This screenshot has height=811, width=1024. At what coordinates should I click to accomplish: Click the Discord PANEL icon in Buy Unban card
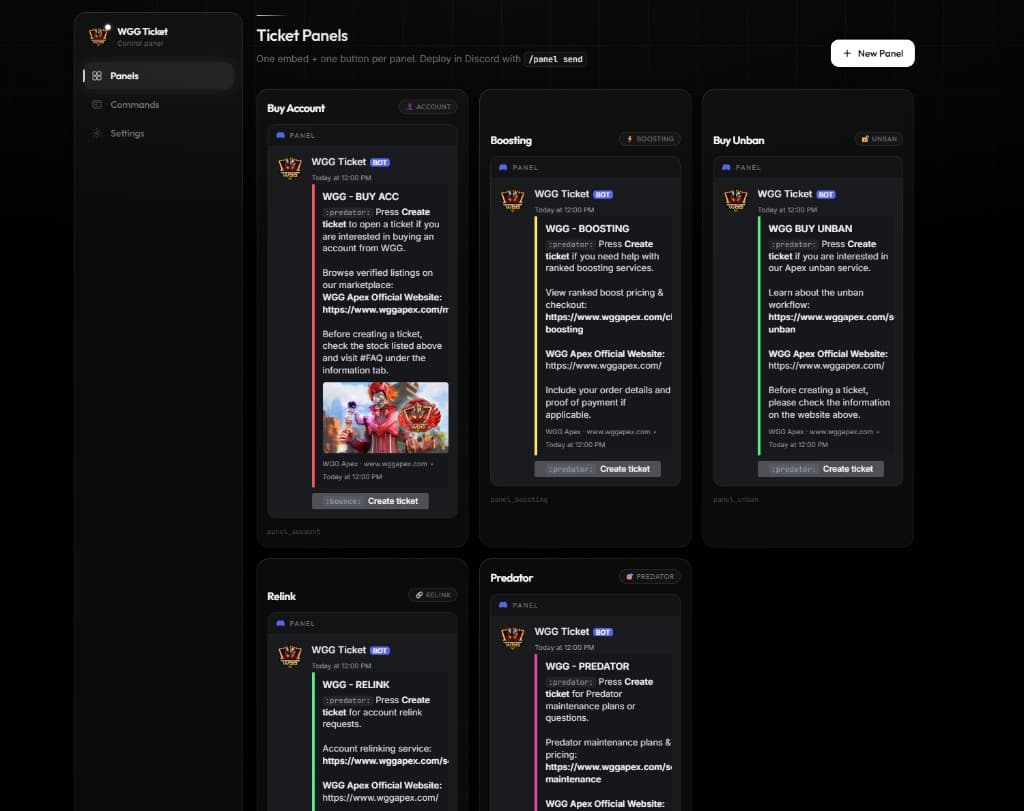[726, 167]
